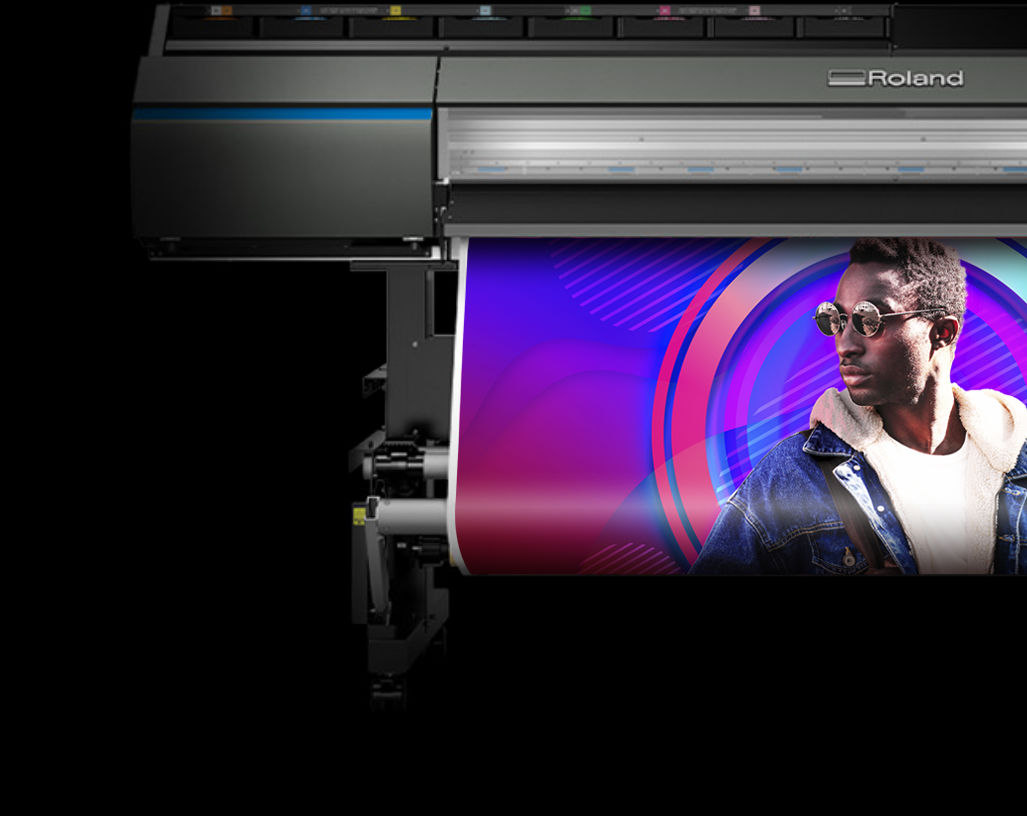Click the illuminated print platen area
1027x816 pixels.
click(x=730, y=145)
